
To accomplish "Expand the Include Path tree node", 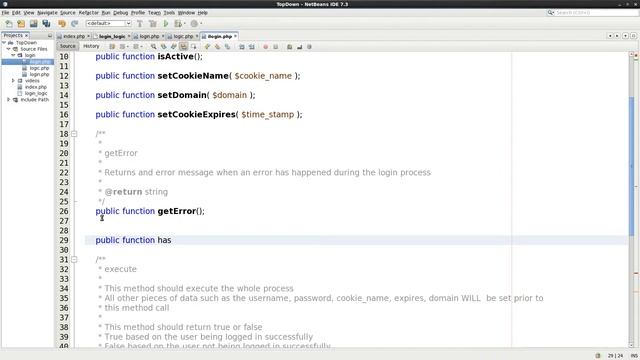I will pyautogui.click(x=8, y=100).
